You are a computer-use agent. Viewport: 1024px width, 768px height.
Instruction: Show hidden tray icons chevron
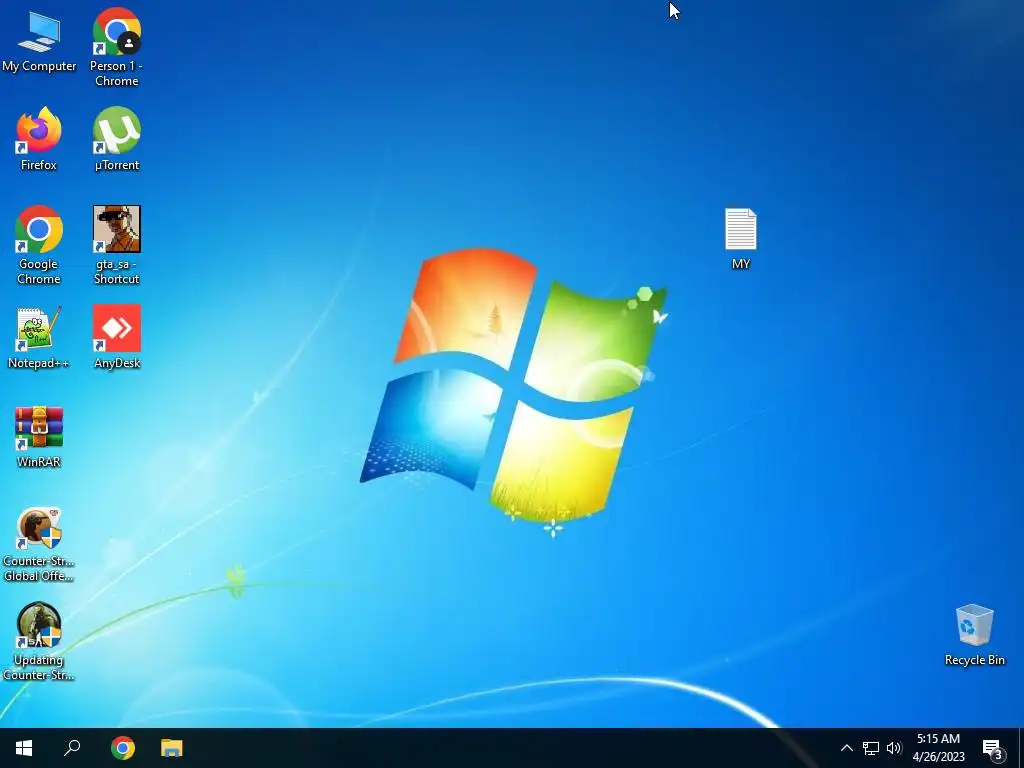coord(846,748)
